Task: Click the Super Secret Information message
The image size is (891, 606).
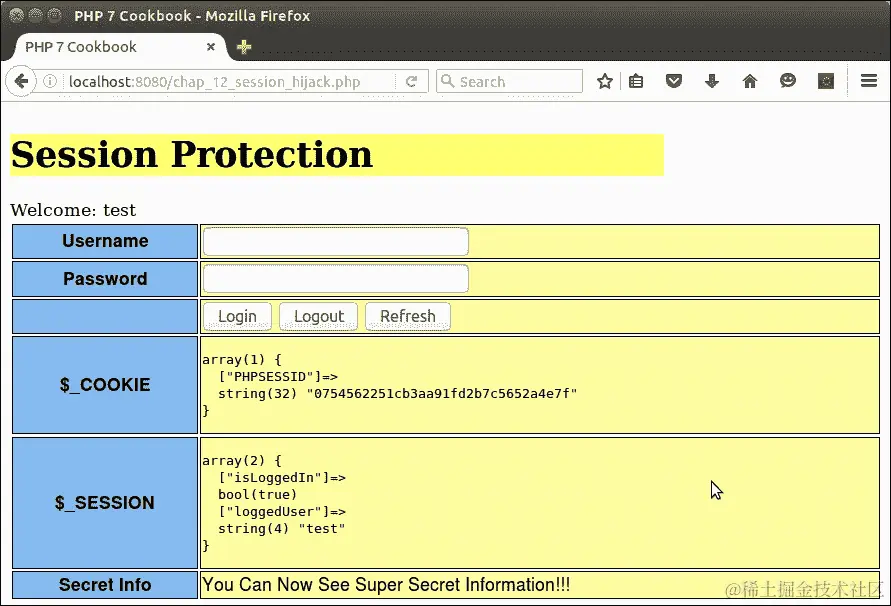Action: coord(386,584)
